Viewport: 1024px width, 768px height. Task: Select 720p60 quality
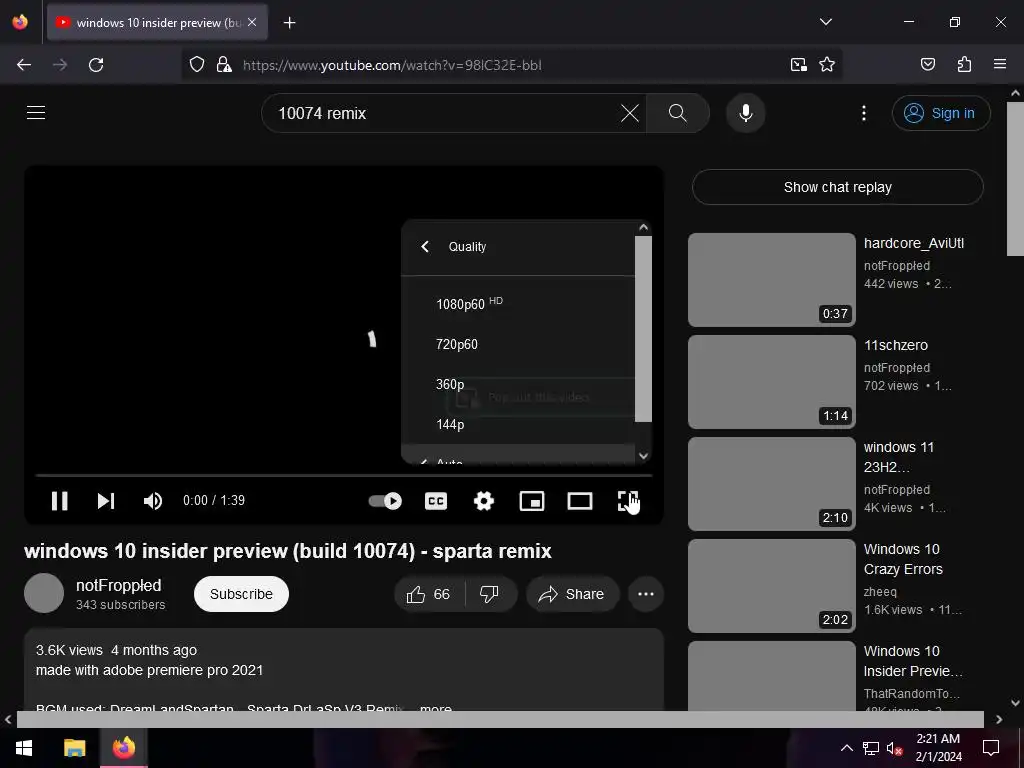(x=518, y=344)
